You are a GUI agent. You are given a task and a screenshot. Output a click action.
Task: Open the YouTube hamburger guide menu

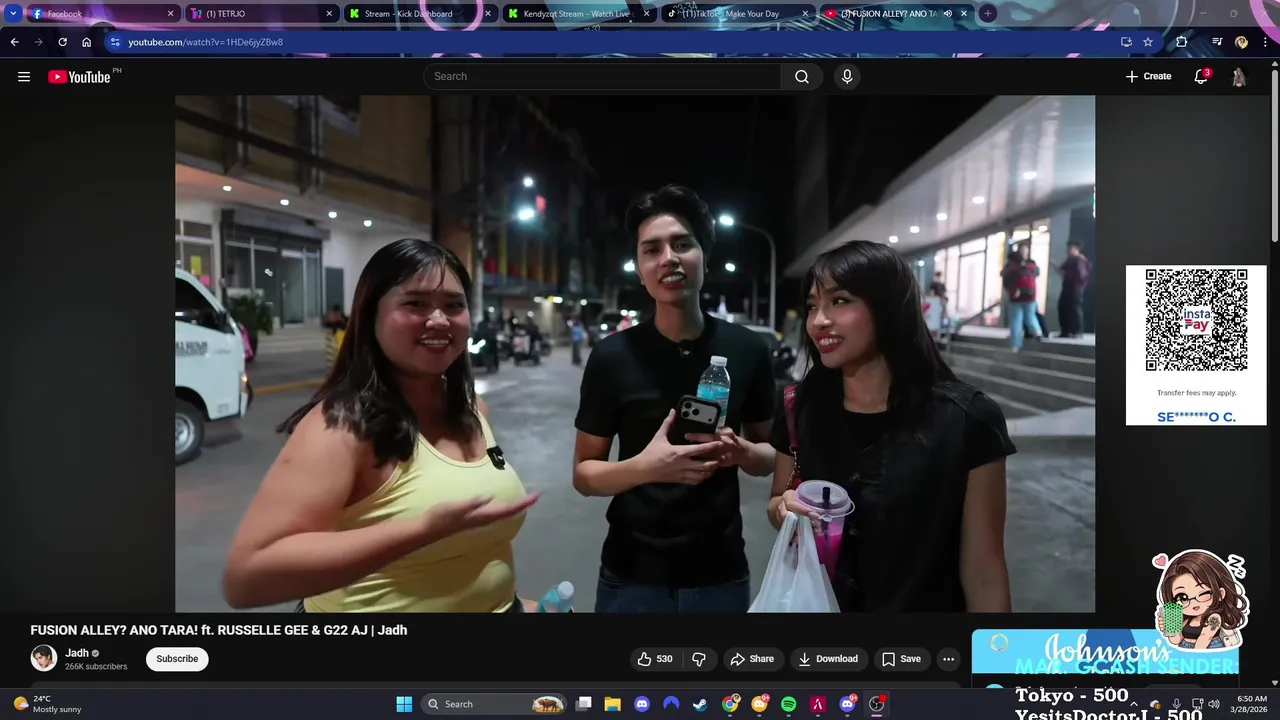(24, 76)
